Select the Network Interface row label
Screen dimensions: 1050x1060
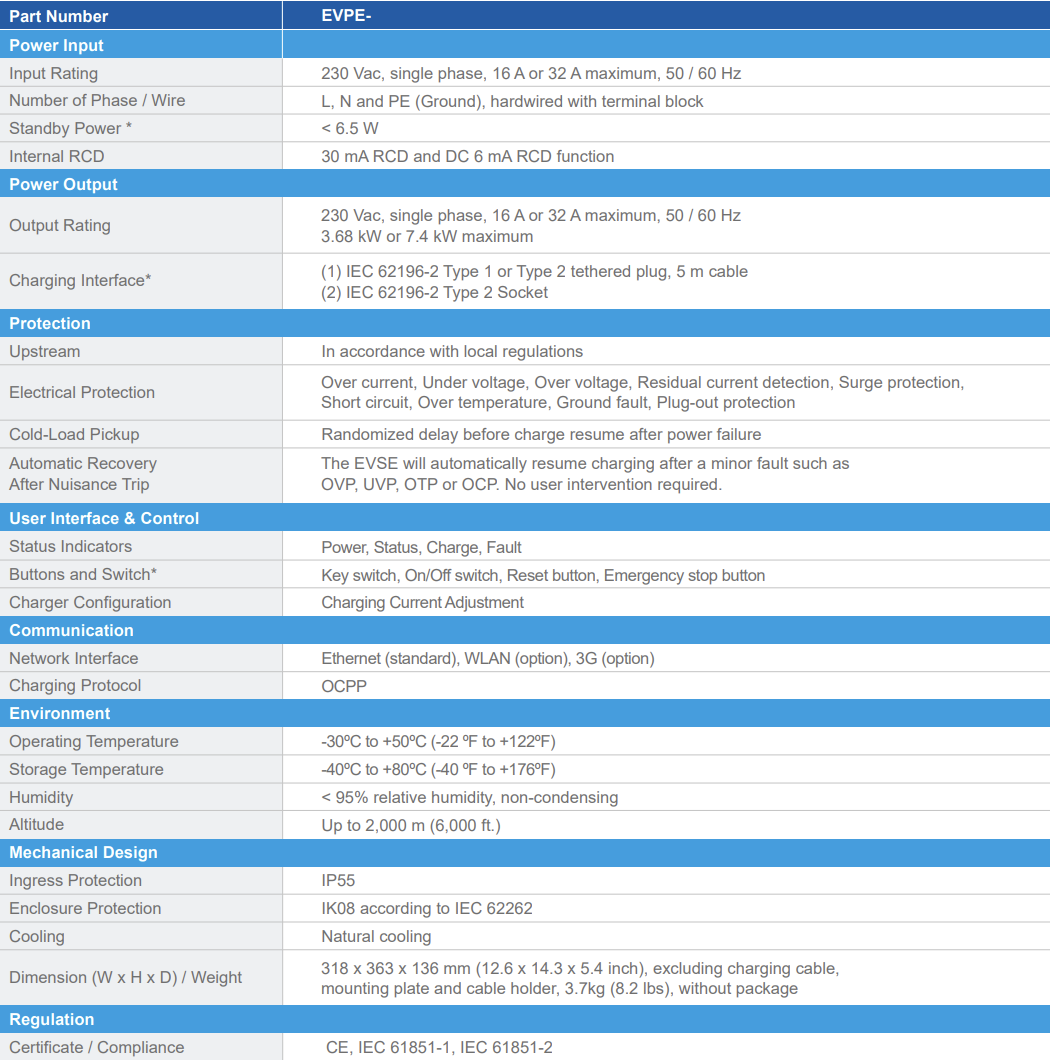(x=74, y=658)
